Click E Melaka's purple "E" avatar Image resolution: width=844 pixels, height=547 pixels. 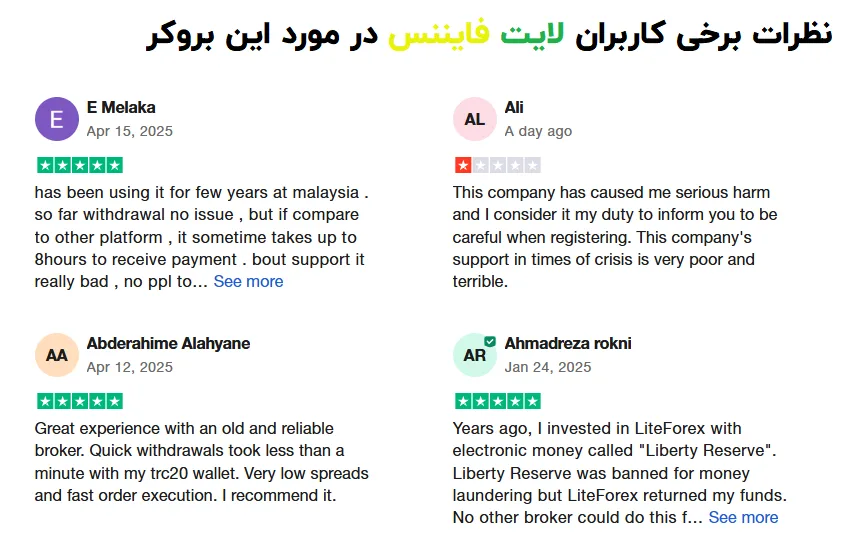tap(56, 119)
